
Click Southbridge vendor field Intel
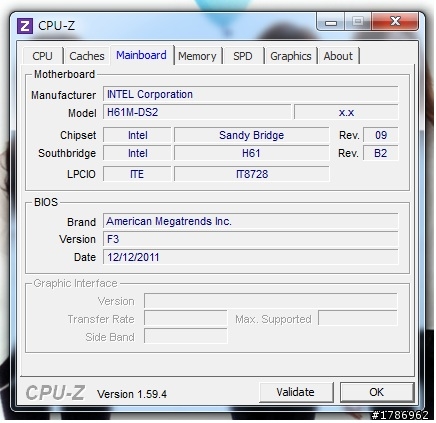[x=137, y=153]
